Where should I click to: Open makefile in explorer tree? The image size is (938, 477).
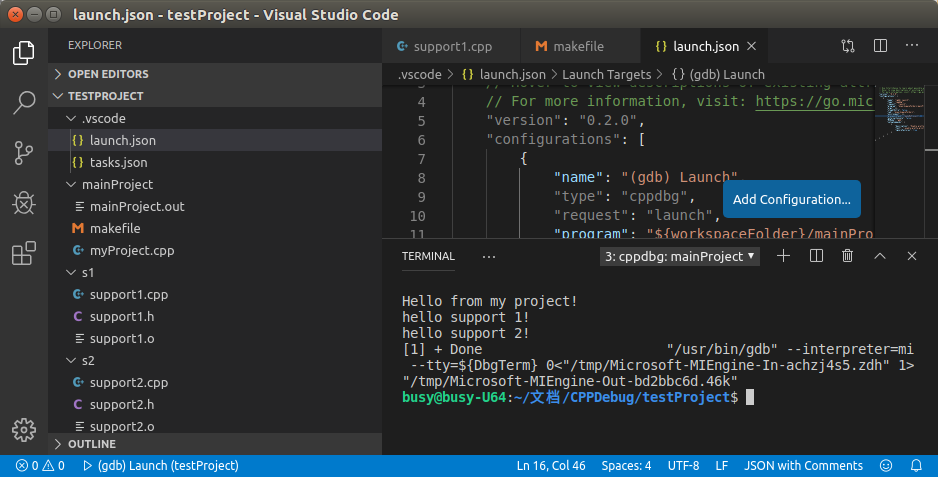pos(215,229)
